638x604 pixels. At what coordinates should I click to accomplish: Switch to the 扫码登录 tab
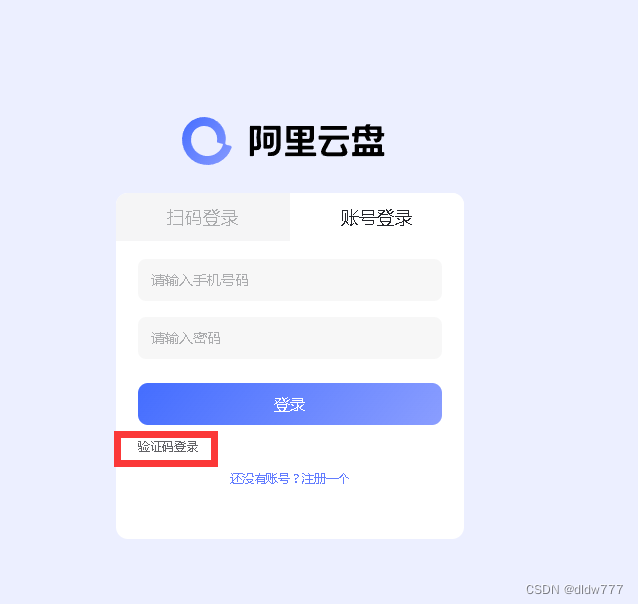[203, 217]
